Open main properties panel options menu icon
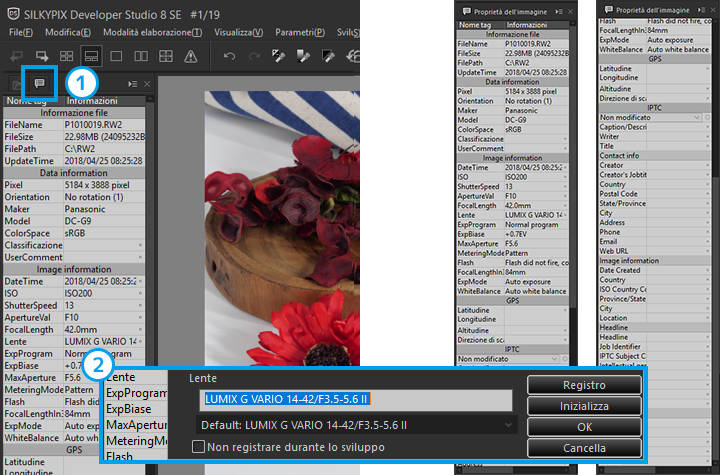 (x=133, y=84)
